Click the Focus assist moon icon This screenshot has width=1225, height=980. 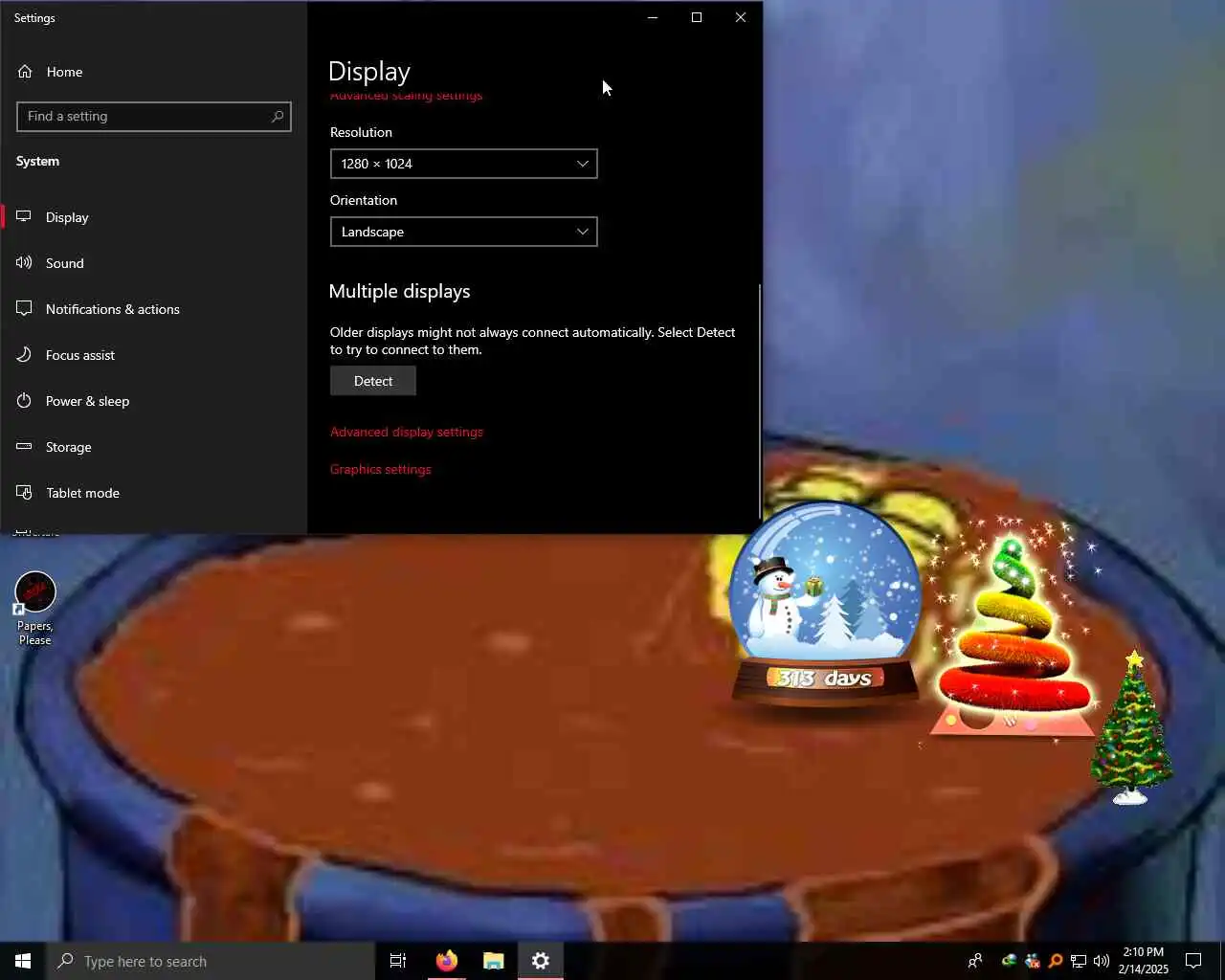[24, 354]
